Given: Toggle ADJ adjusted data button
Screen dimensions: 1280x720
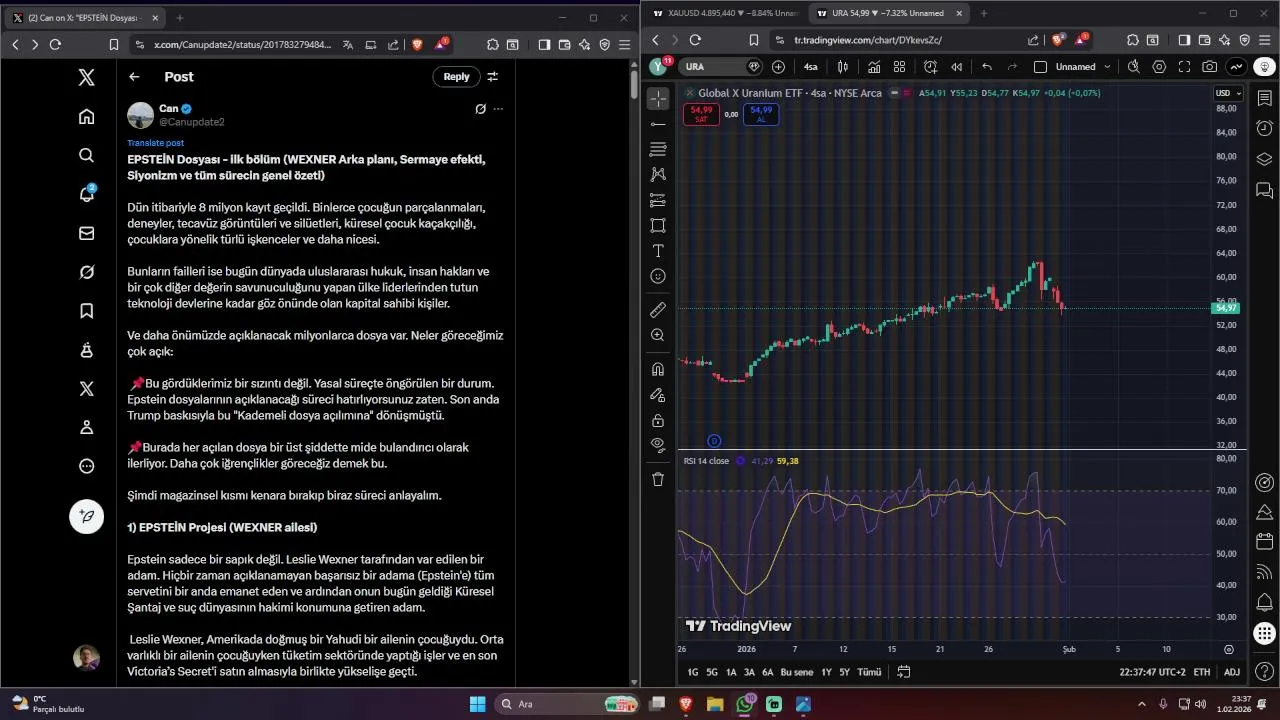Looking at the screenshot, I should pos(1232,672).
